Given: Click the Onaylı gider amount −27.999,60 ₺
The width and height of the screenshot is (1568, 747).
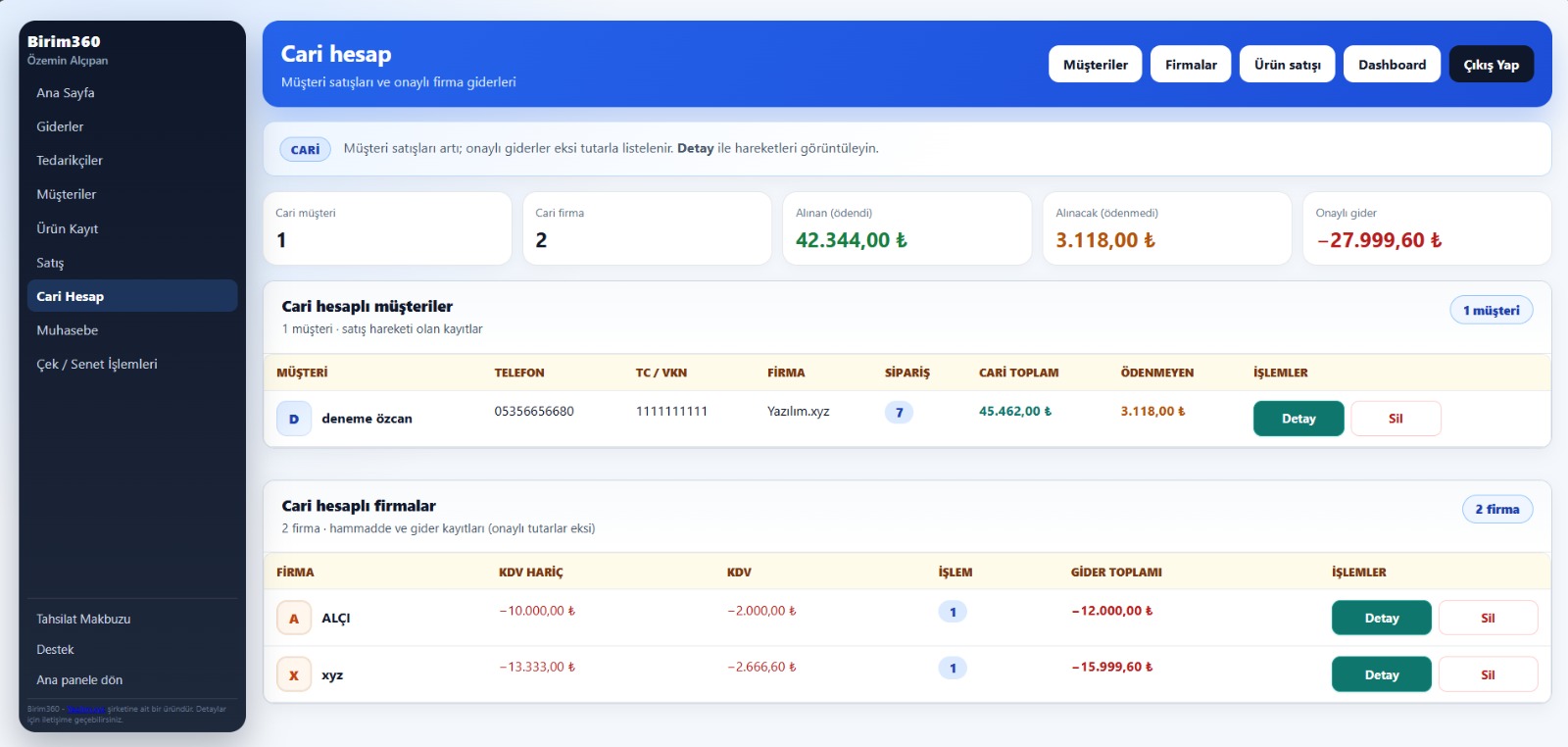Looking at the screenshot, I should coord(1379,240).
